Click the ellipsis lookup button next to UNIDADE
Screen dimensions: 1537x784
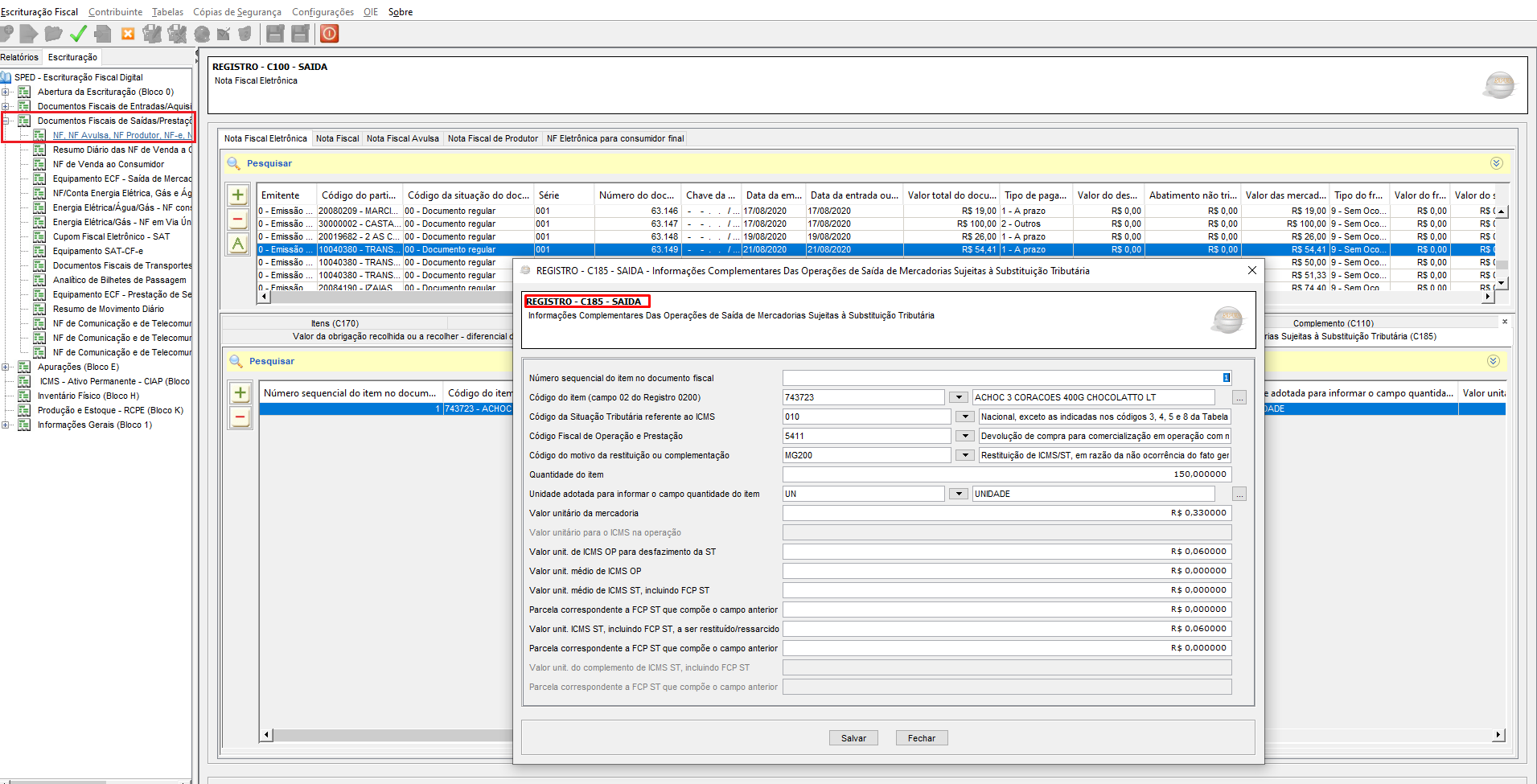(x=1239, y=495)
